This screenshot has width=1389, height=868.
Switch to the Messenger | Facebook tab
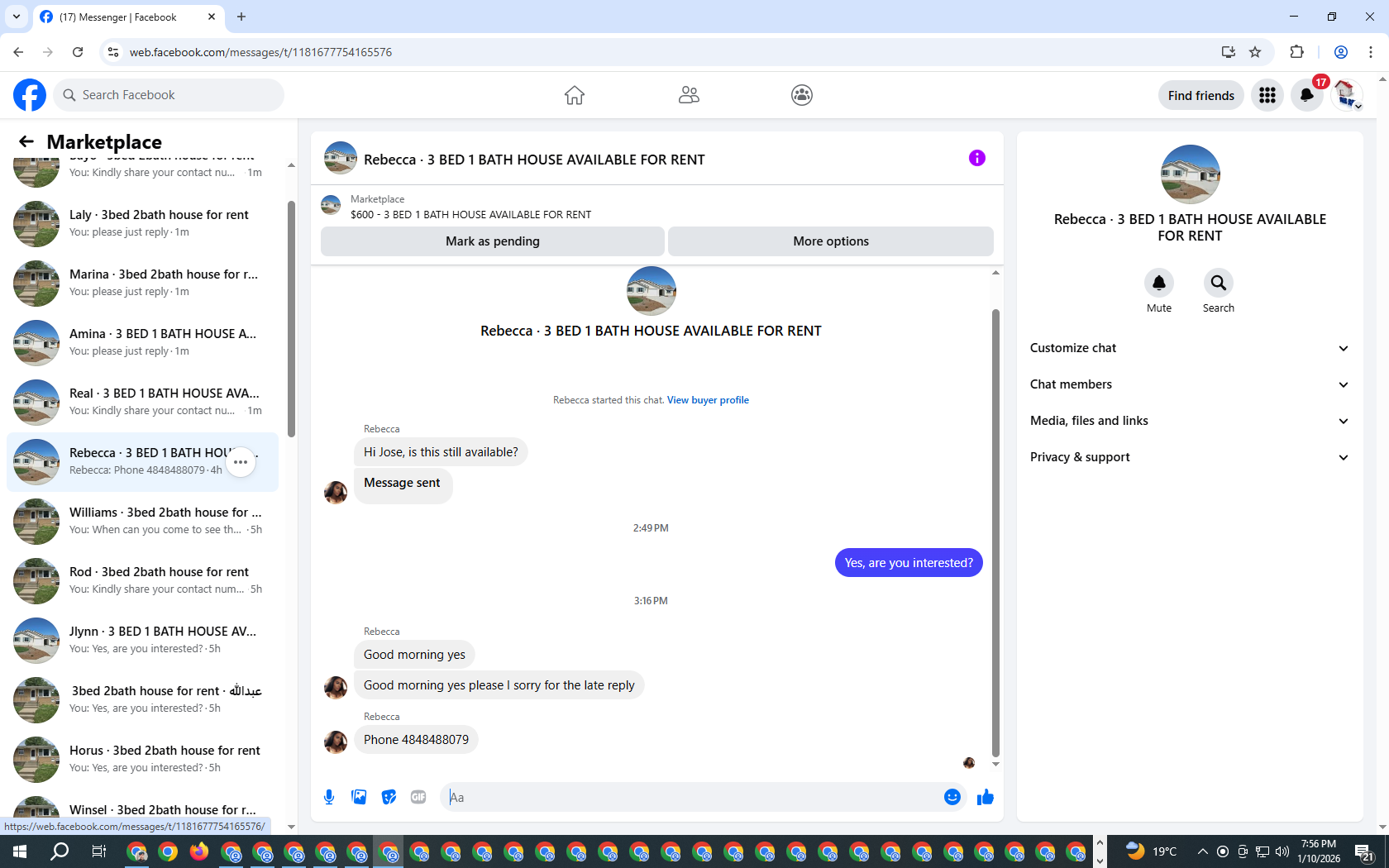coord(128,17)
